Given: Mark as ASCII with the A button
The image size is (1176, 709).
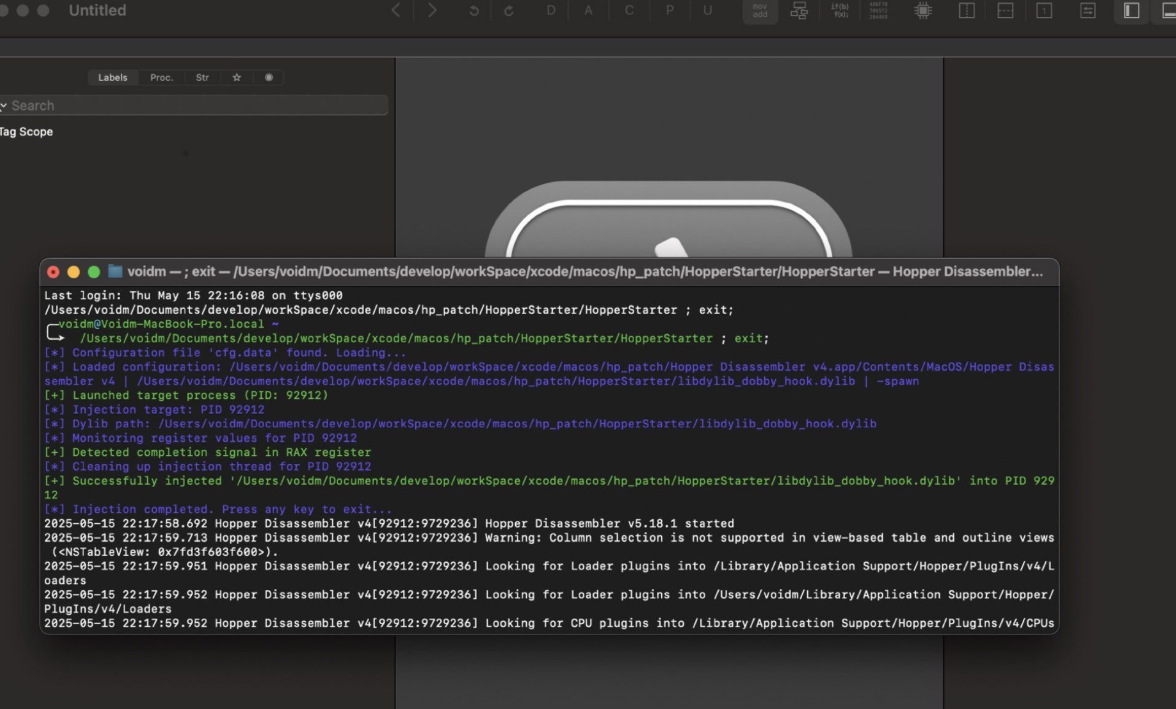Looking at the screenshot, I should tap(589, 10).
